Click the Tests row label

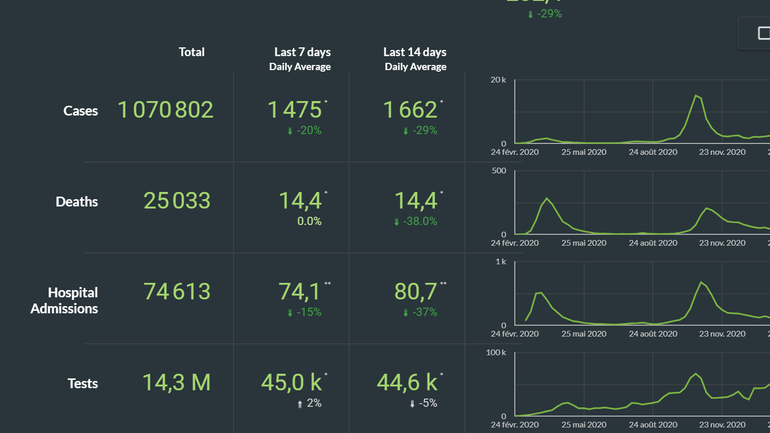pos(82,383)
